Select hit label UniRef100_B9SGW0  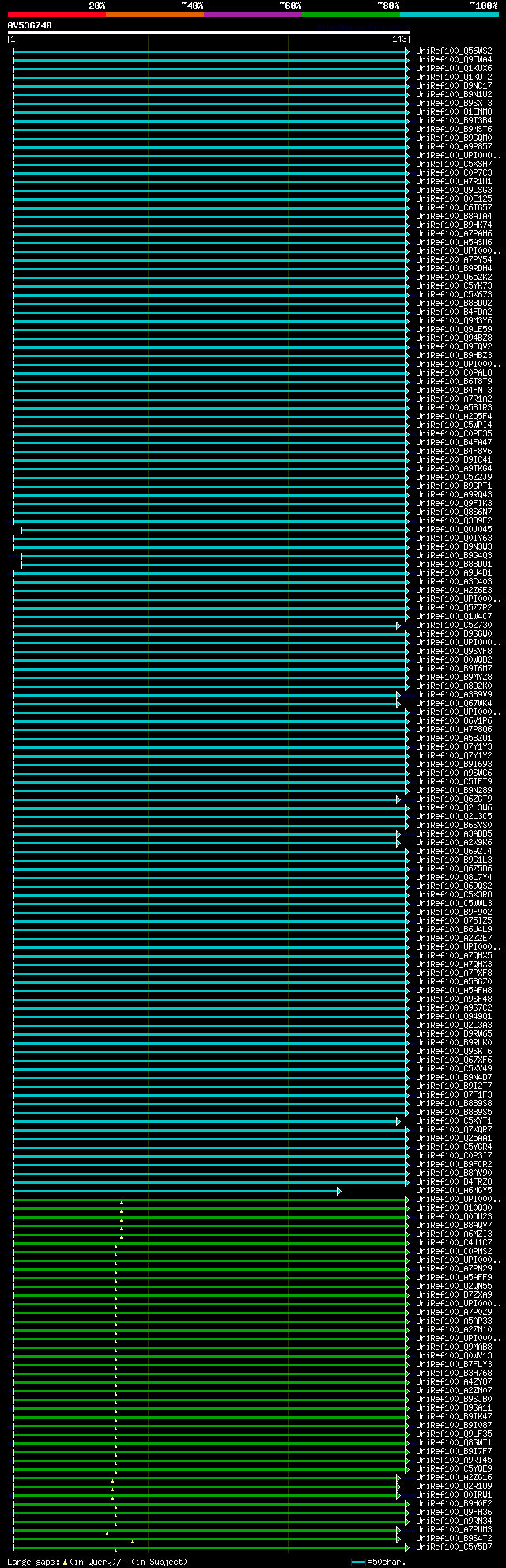454,634
